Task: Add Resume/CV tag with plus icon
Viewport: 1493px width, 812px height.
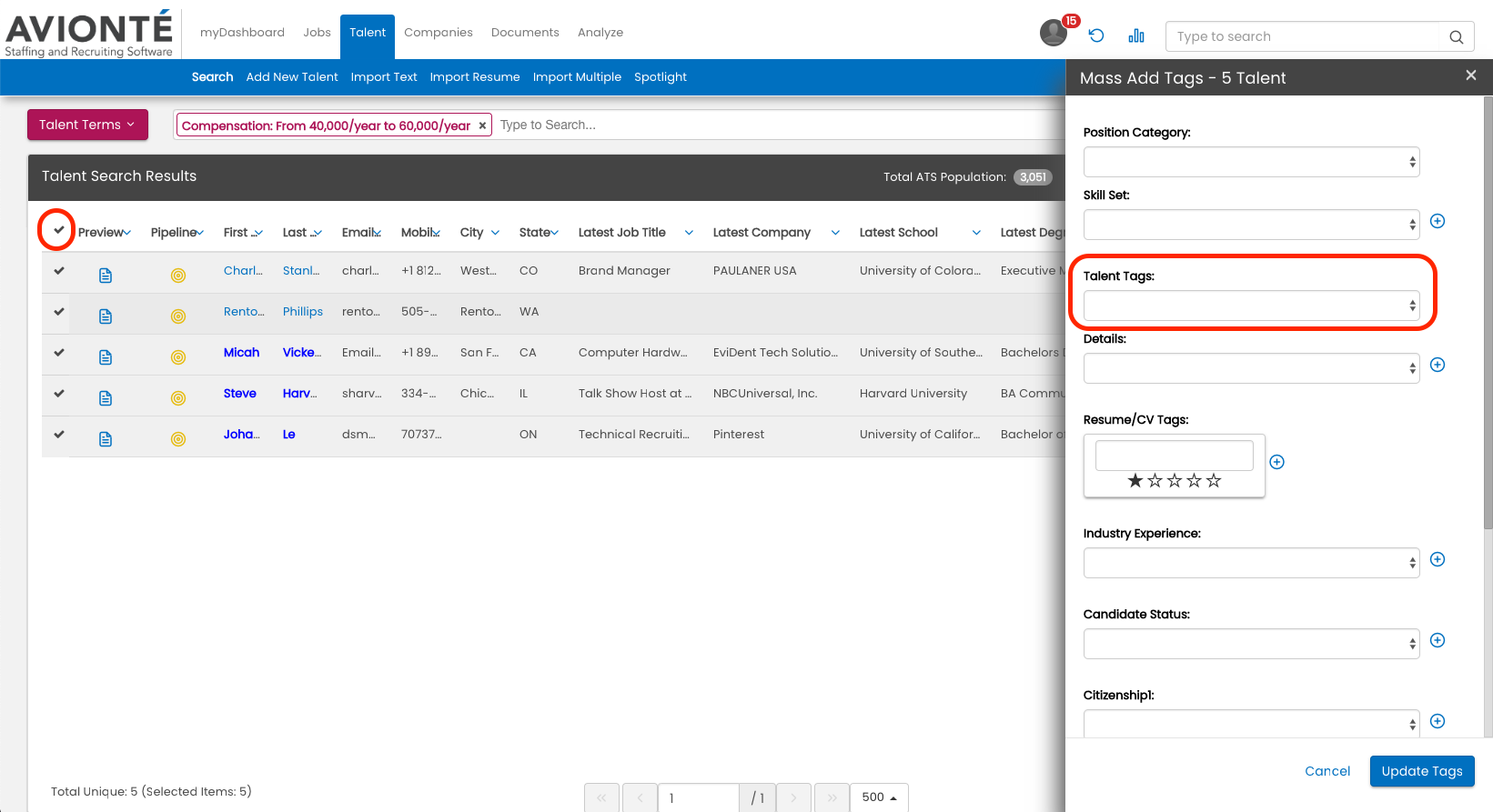Action: [1276, 462]
